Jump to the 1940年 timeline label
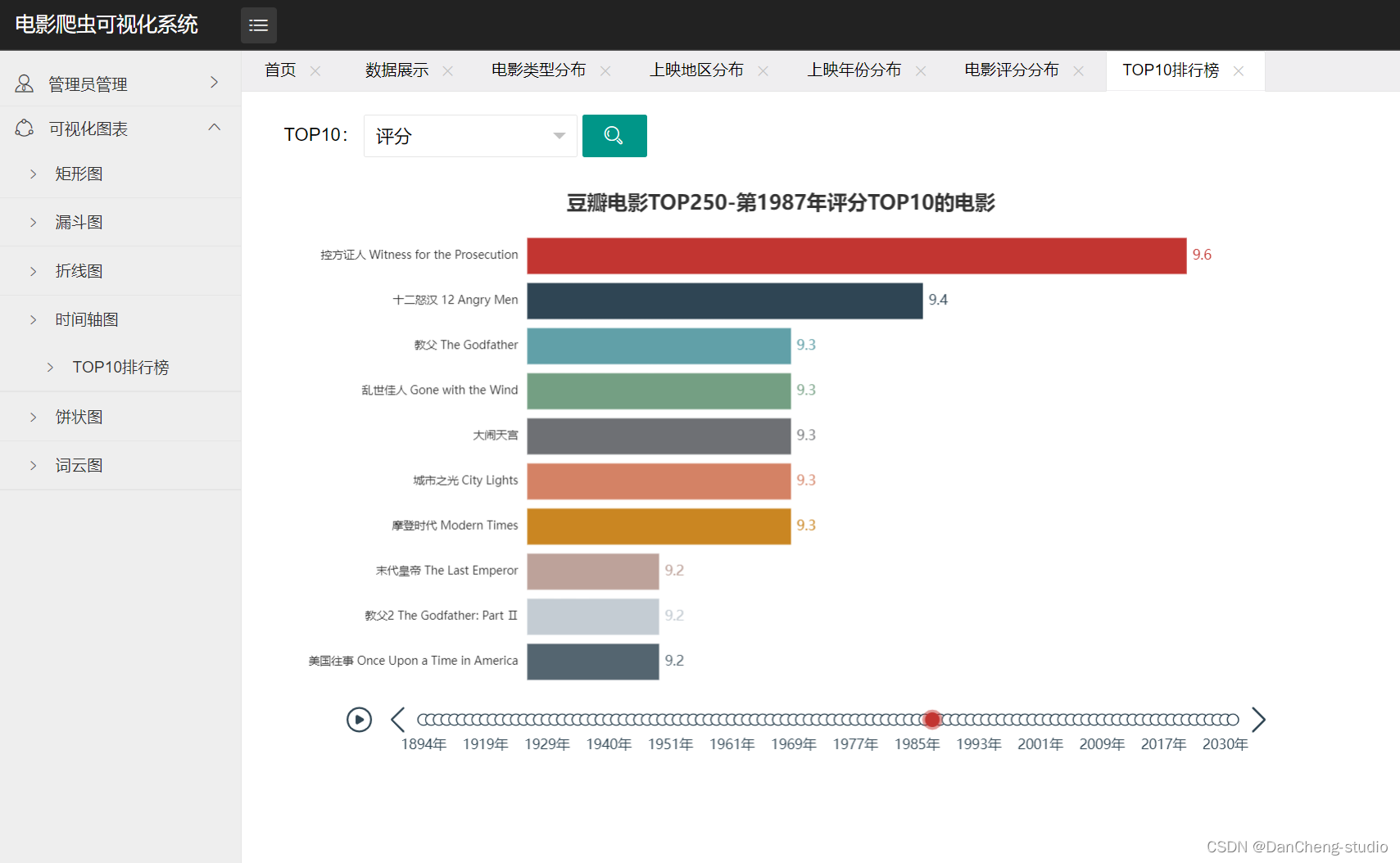The image size is (1400, 863). tap(609, 744)
